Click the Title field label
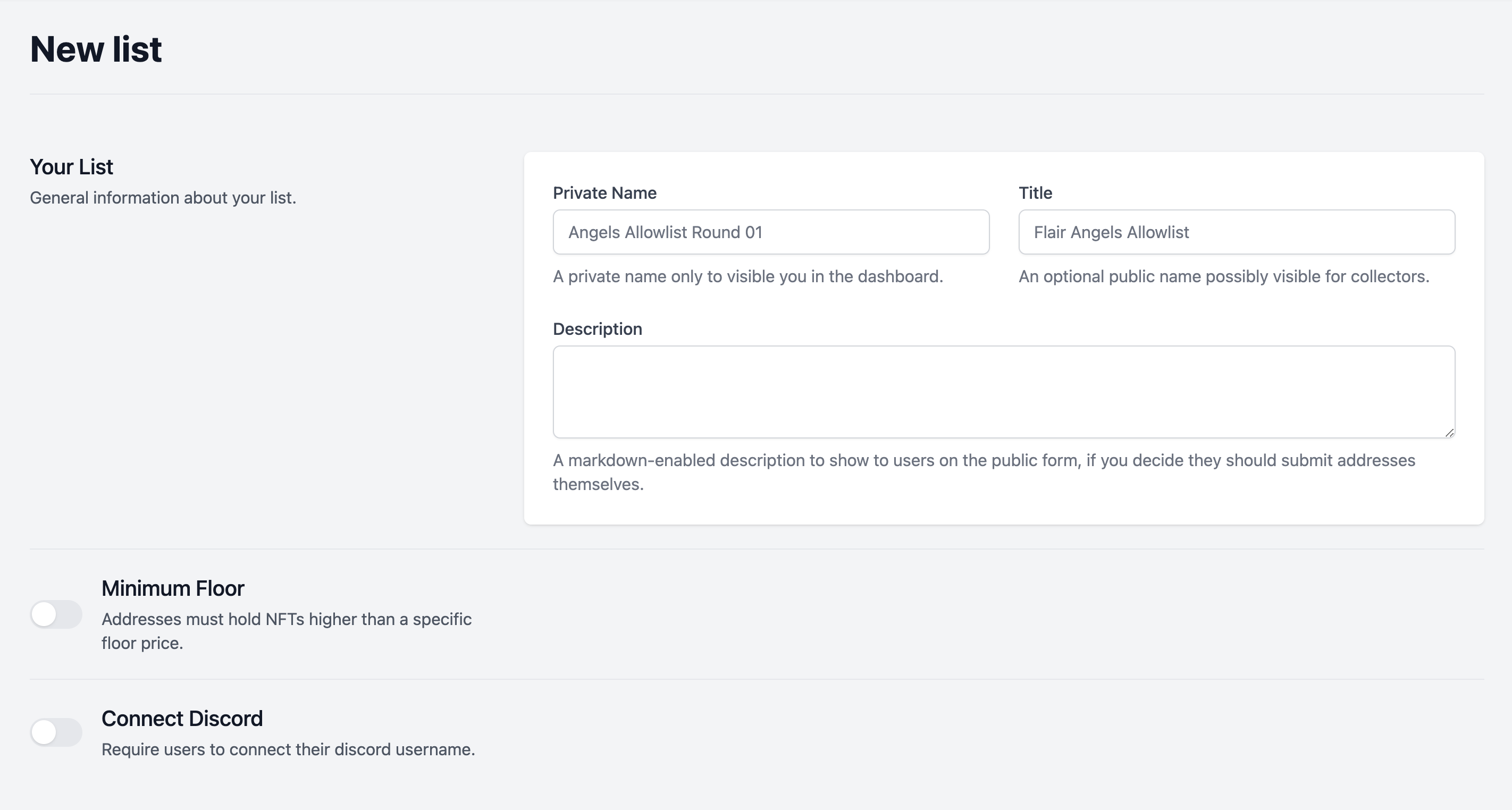The width and height of the screenshot is (1512, 810). 1036,192
